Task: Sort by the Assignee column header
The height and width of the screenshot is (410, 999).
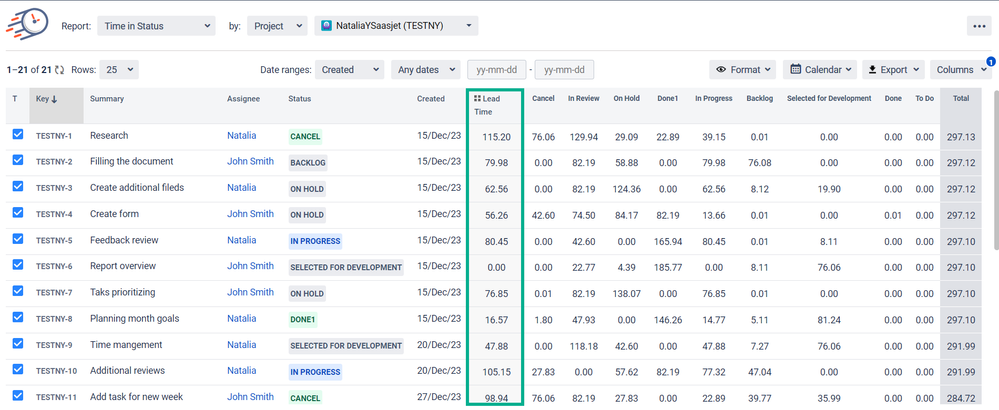Action: coord(243,99)
